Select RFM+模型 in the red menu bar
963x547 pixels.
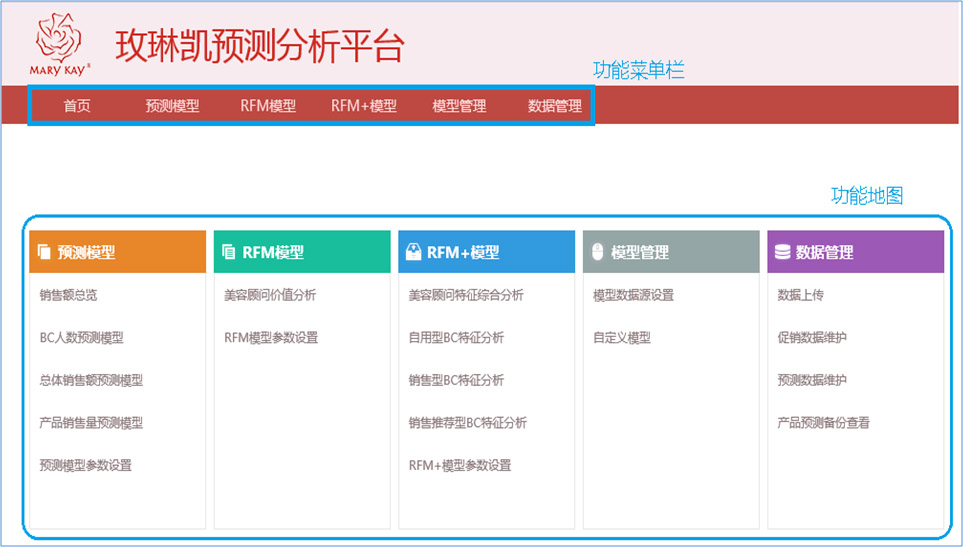point(364,106)
